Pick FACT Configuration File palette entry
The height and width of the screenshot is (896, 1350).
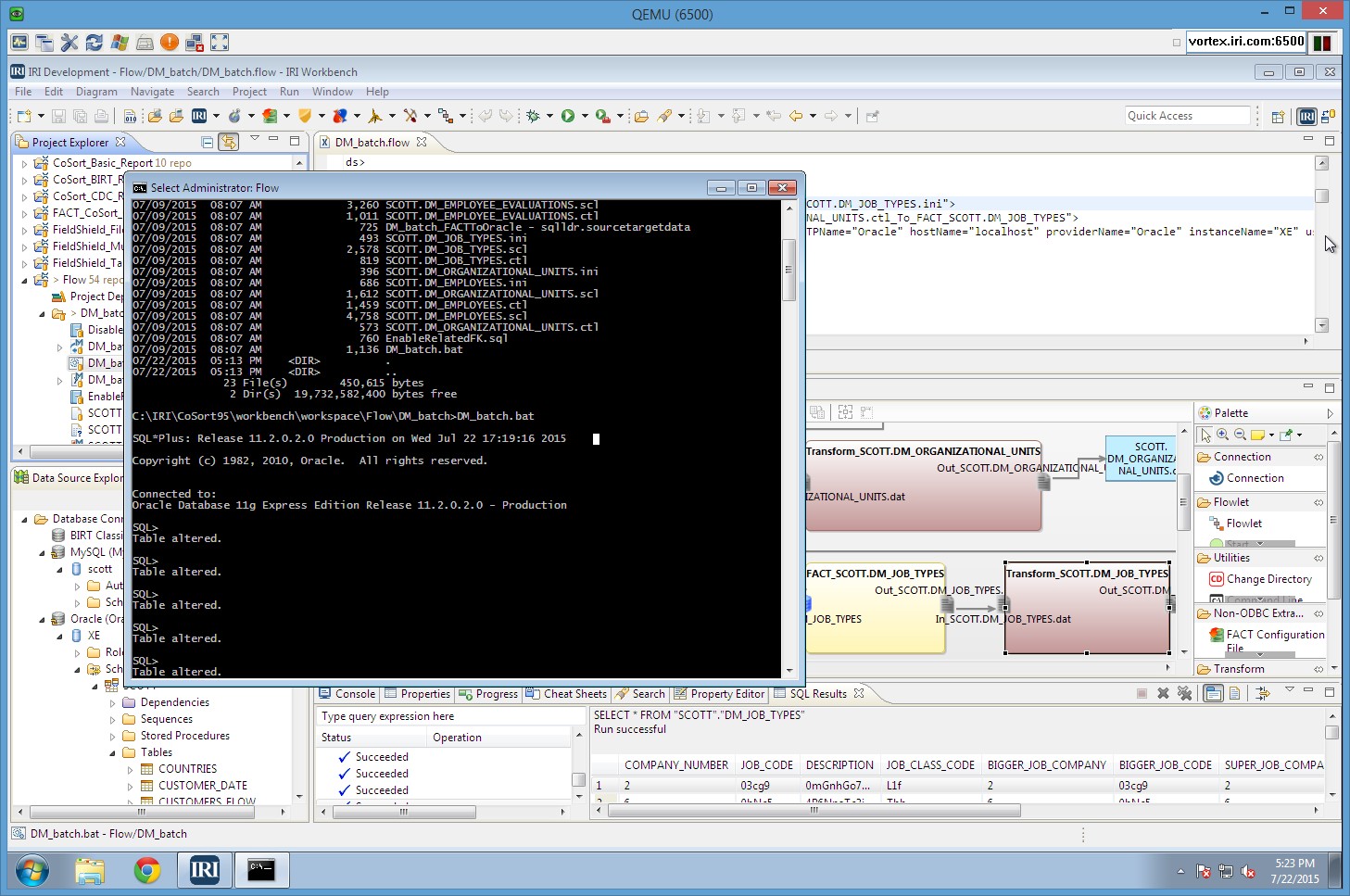tap(1268, 640)
